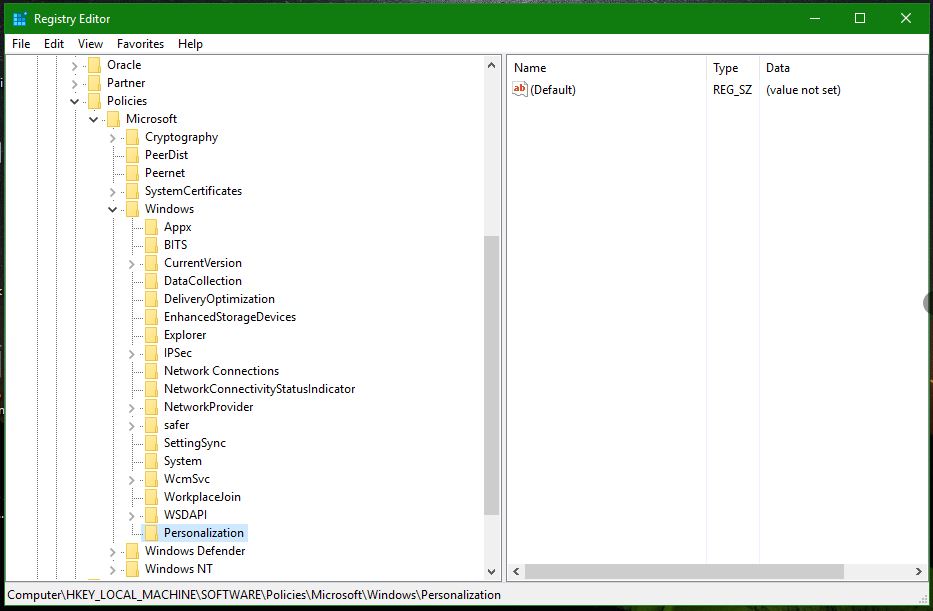The image size is (933, 611).
Task: Click the Windows key folder icon
Action: click(132, 209)
